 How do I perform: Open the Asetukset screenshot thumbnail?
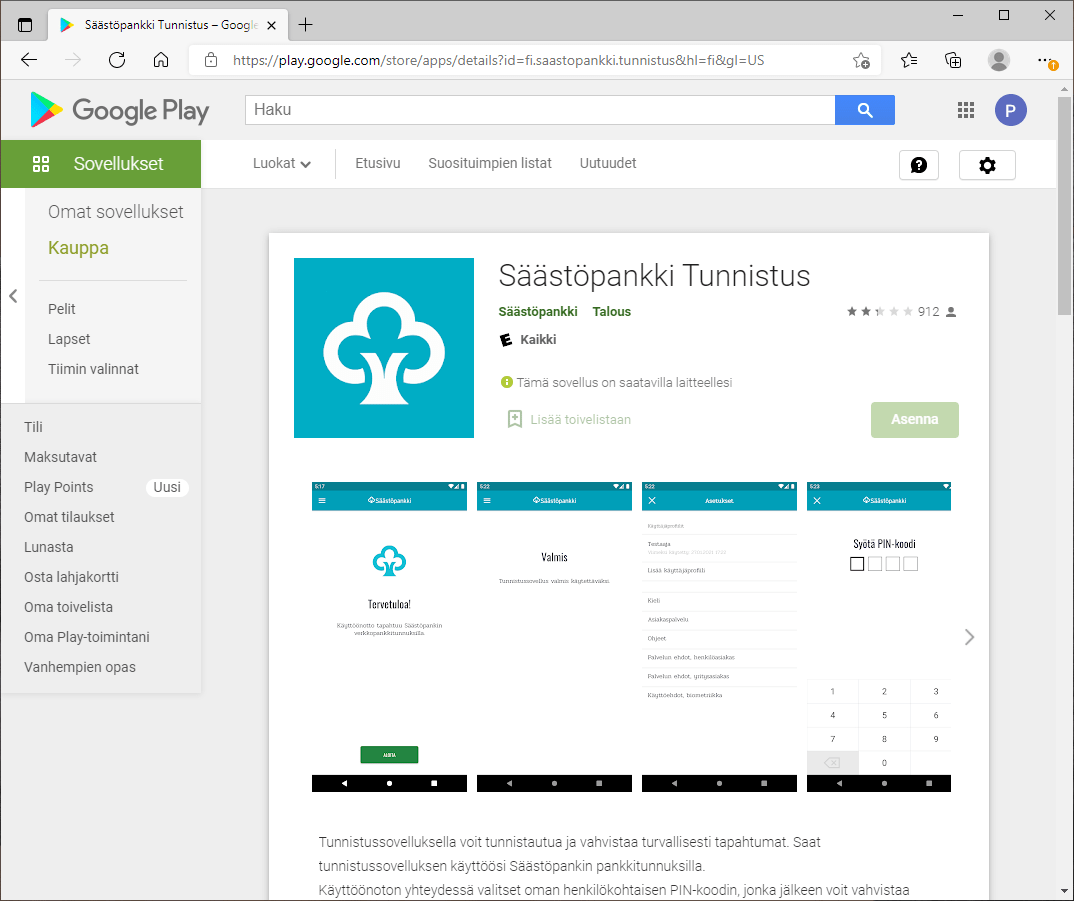tap(719, 637)
